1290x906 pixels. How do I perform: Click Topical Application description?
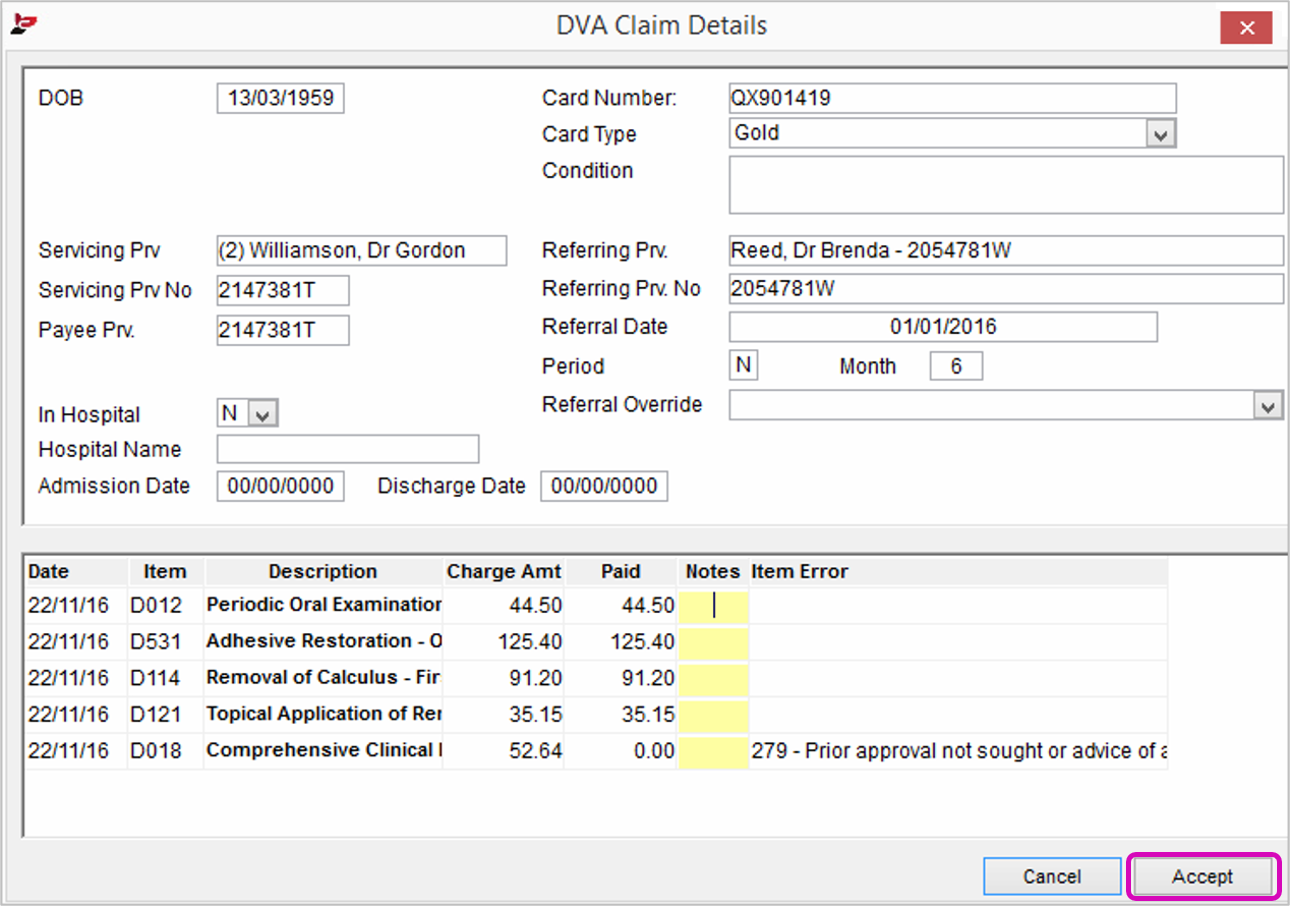point(324,714)
